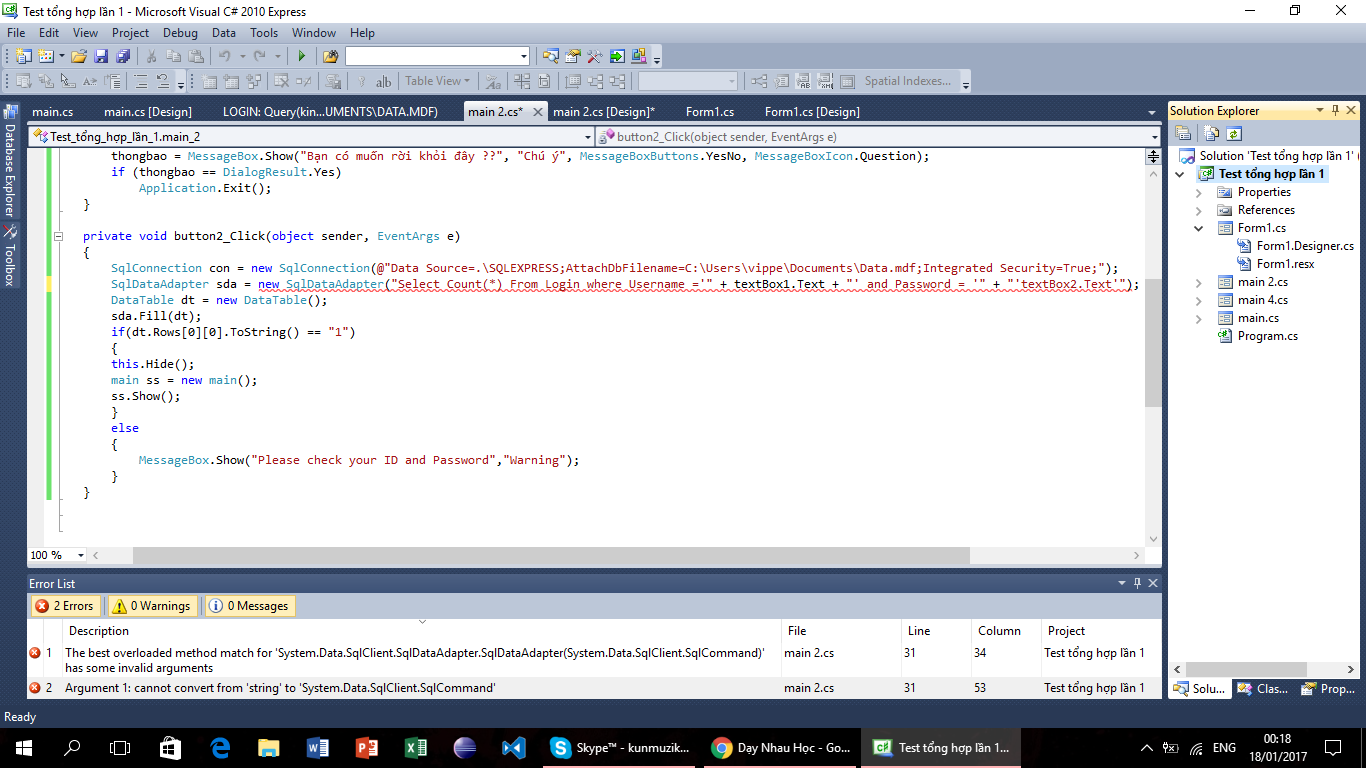The width and height of the screenshot is (1366, 768).
Task: Pin the Solution Explorer panel with pushpin
Action: pos(1335,111)
